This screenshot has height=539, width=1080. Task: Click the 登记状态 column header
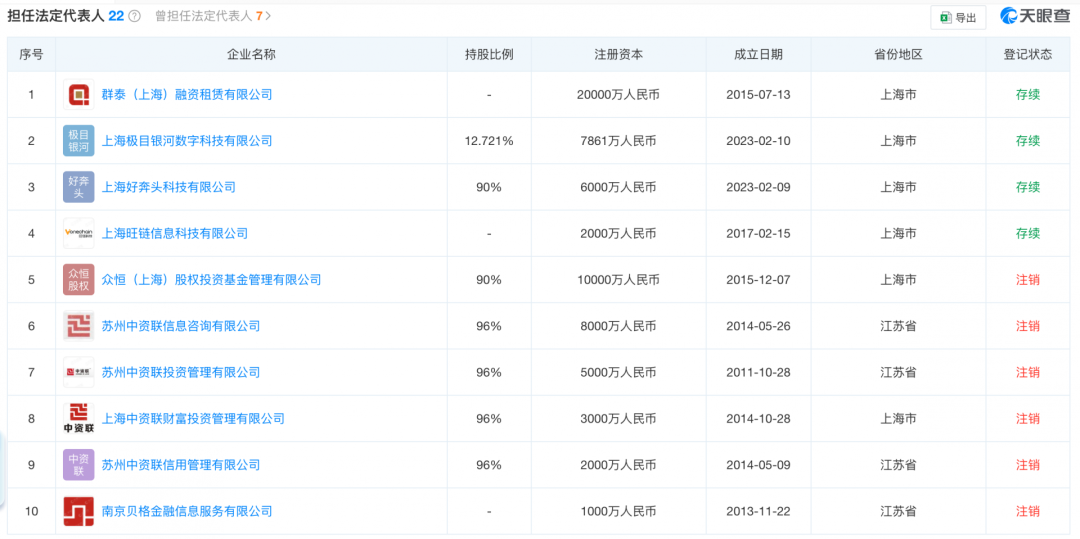(1027, 54)
